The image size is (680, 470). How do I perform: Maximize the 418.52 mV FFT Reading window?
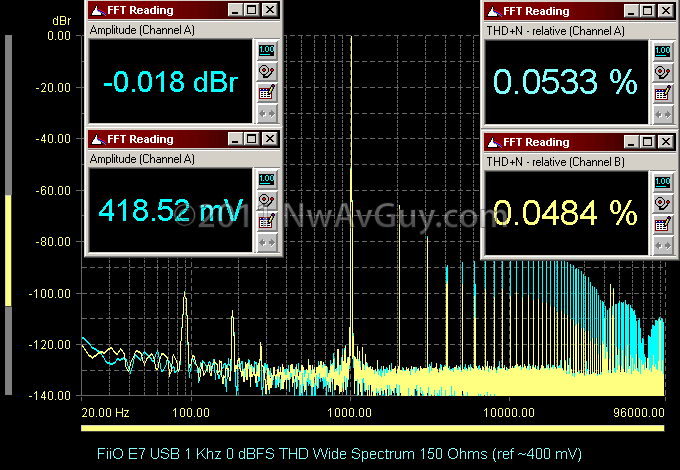(252, 139)
